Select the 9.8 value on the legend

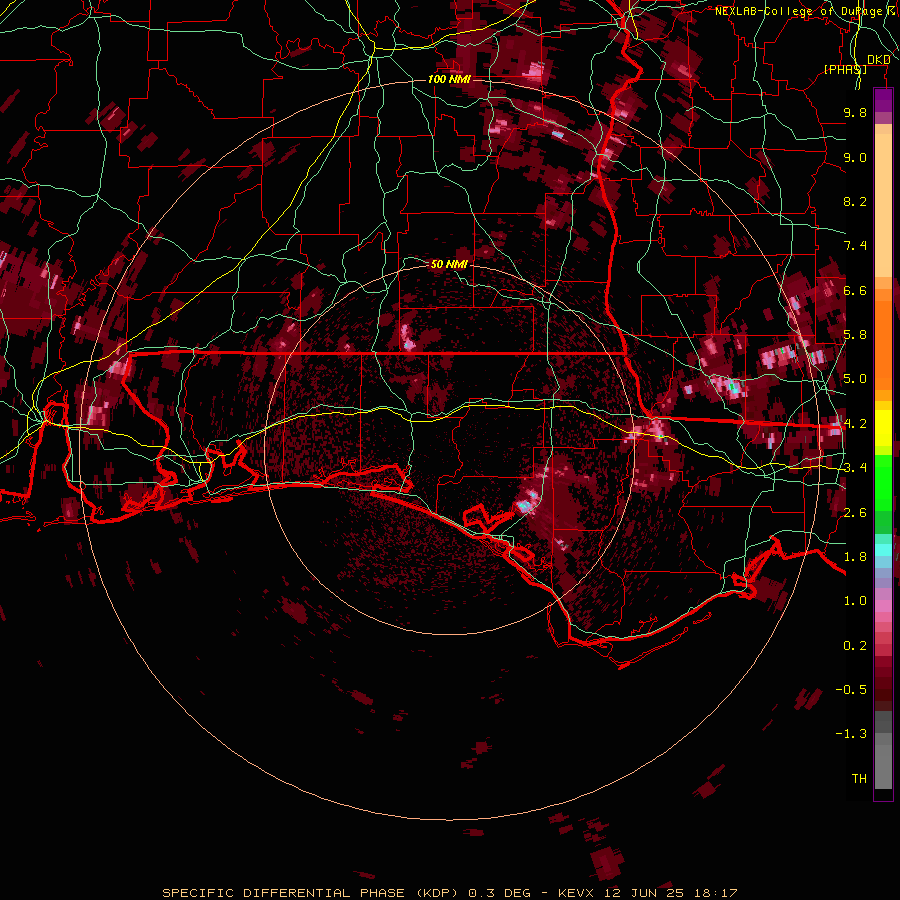855,112
